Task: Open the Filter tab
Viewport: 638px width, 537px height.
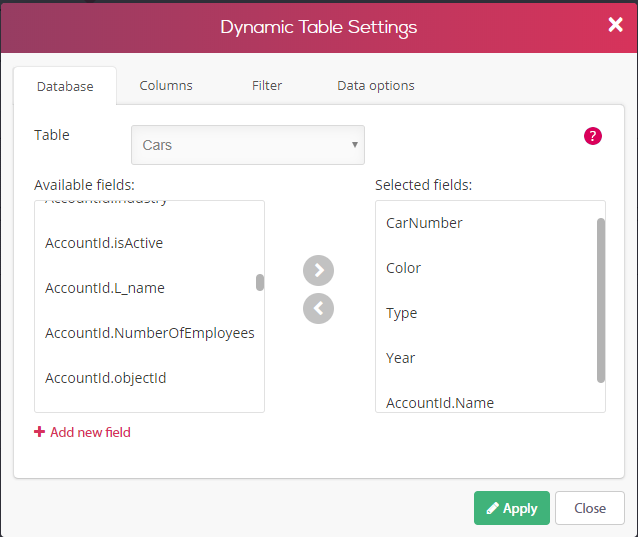Action: [x=267, y=85]
